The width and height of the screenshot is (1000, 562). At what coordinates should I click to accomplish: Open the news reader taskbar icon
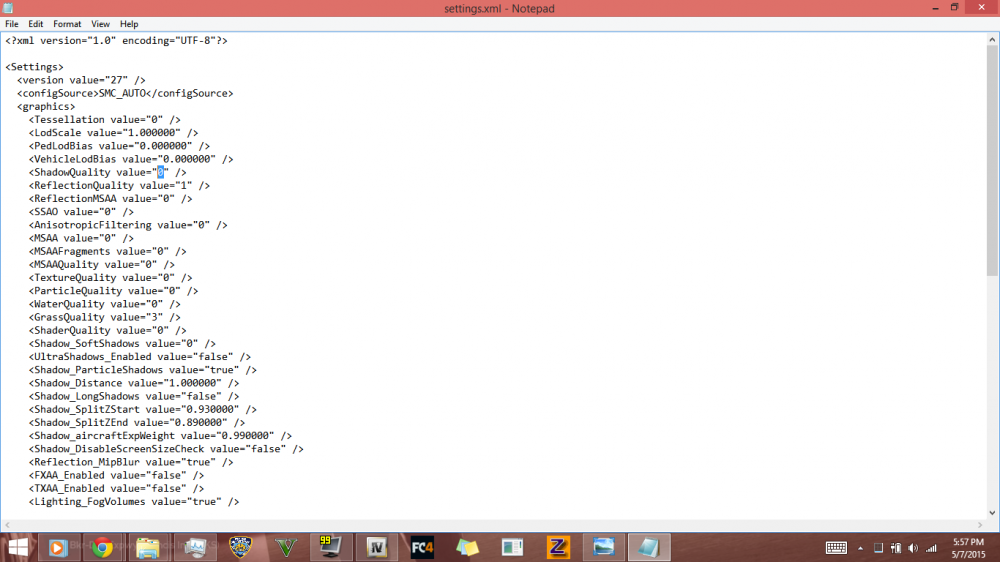tap(512, 547)
